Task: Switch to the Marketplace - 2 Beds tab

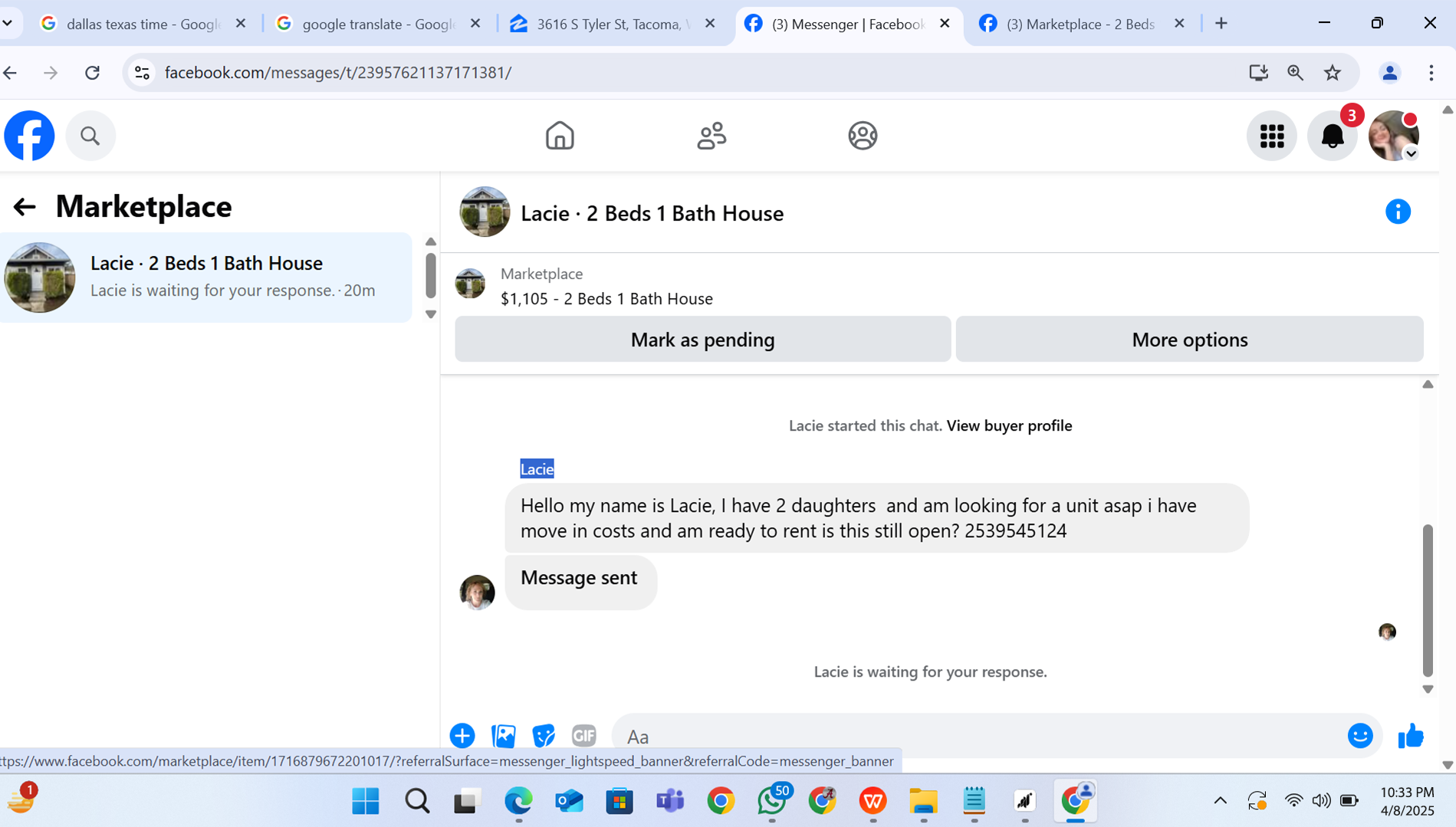Action: point(1080,24)
